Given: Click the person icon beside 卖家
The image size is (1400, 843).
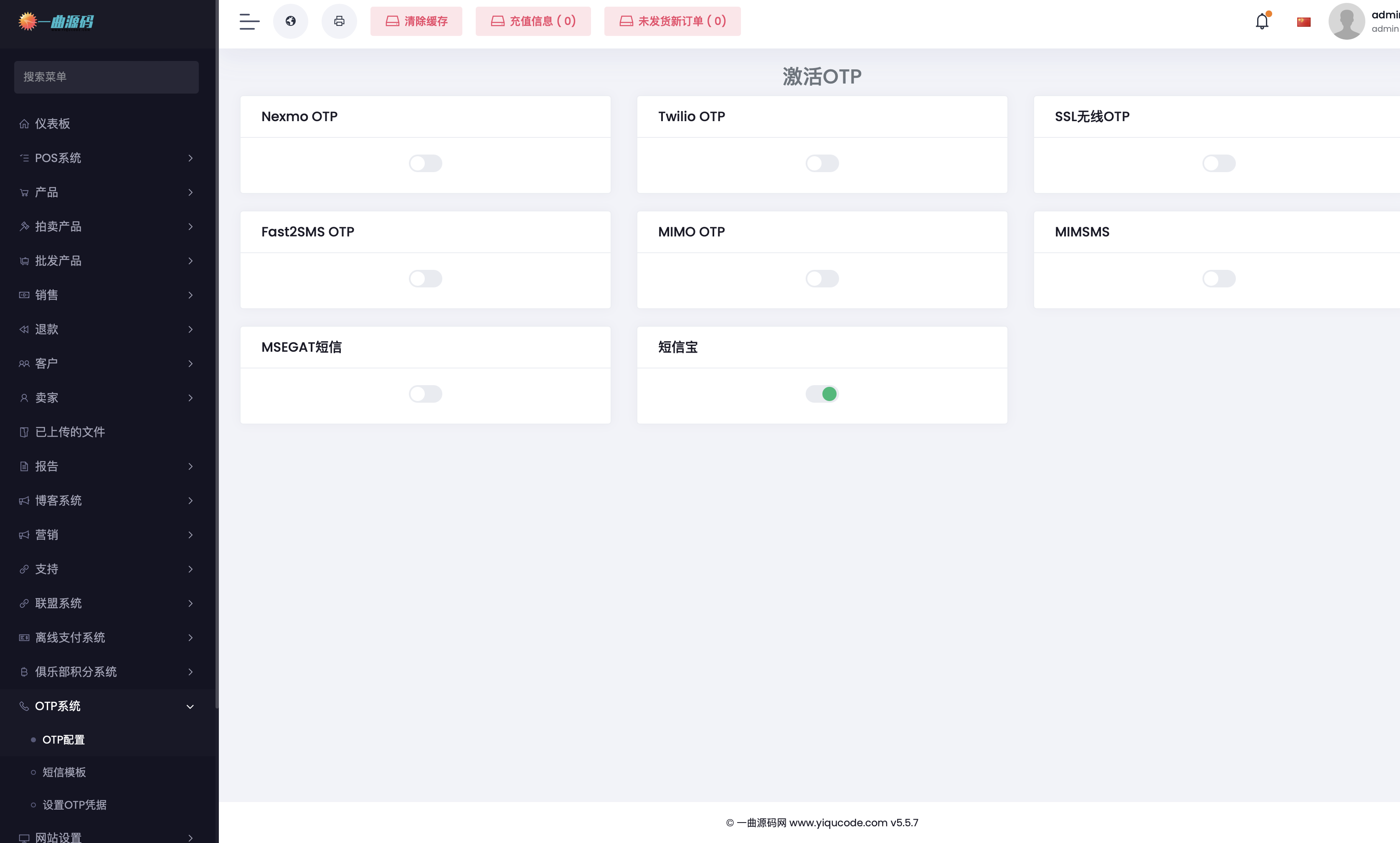Looking at the screenshot, I should 24,398.
